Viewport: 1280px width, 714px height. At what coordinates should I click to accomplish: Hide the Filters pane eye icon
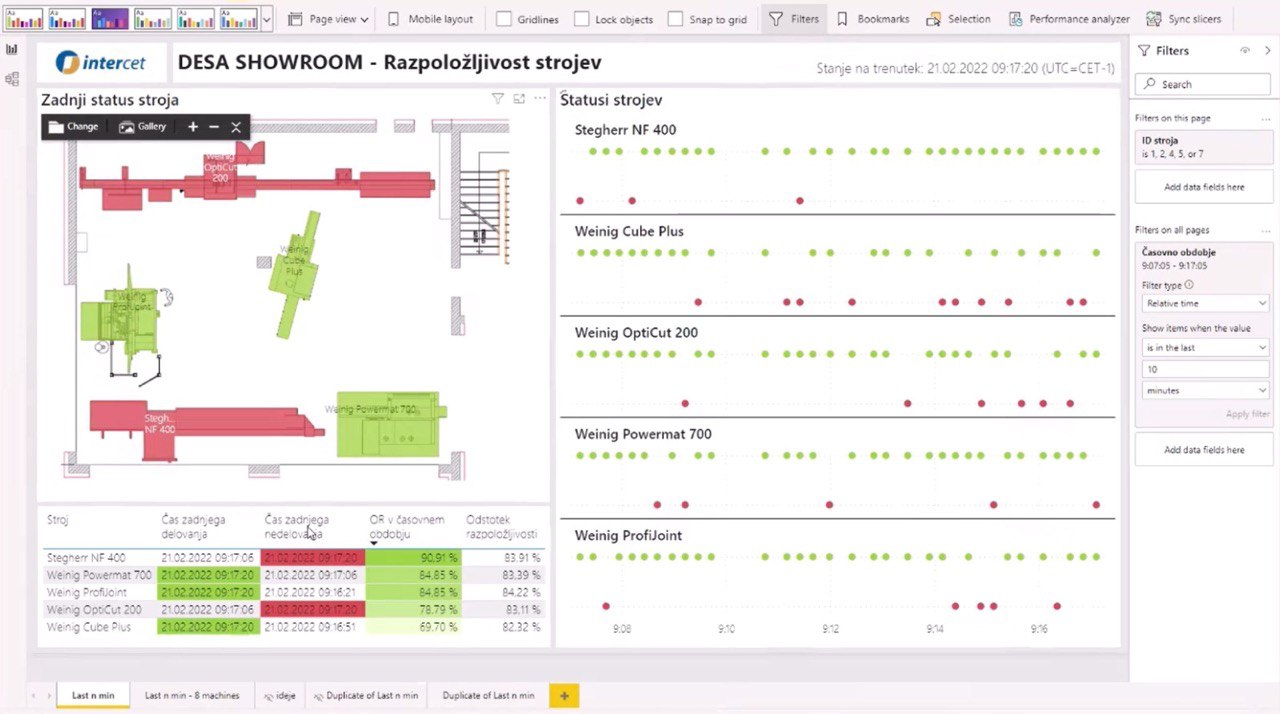tap(1245, 50)
